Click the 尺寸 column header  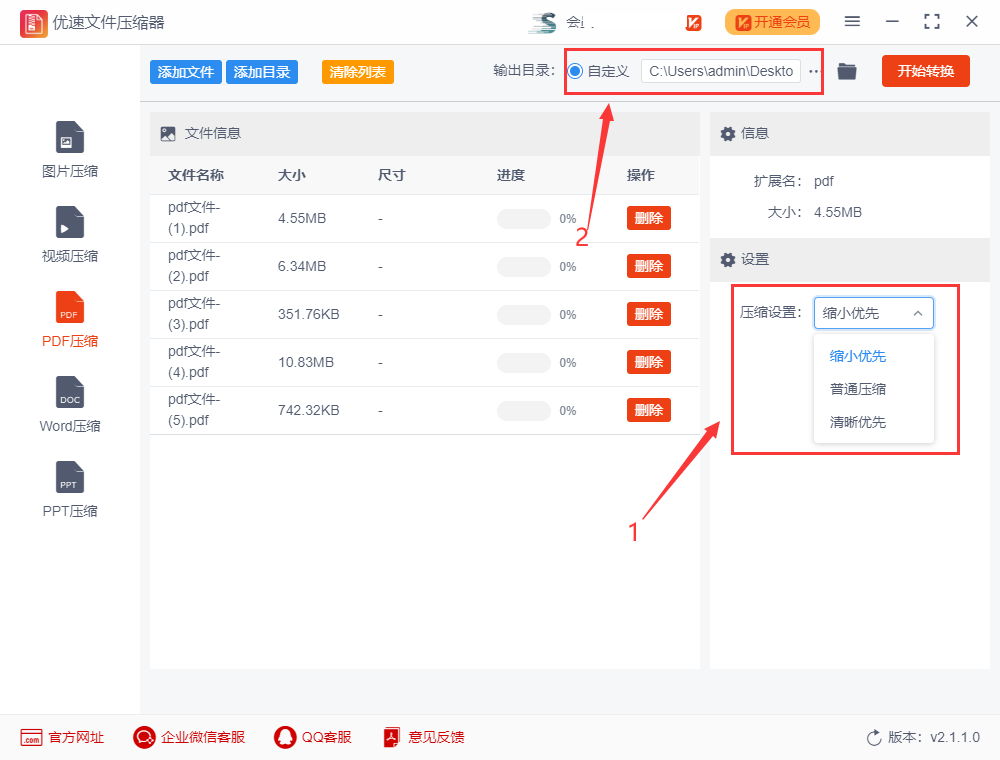pos(391,175)
